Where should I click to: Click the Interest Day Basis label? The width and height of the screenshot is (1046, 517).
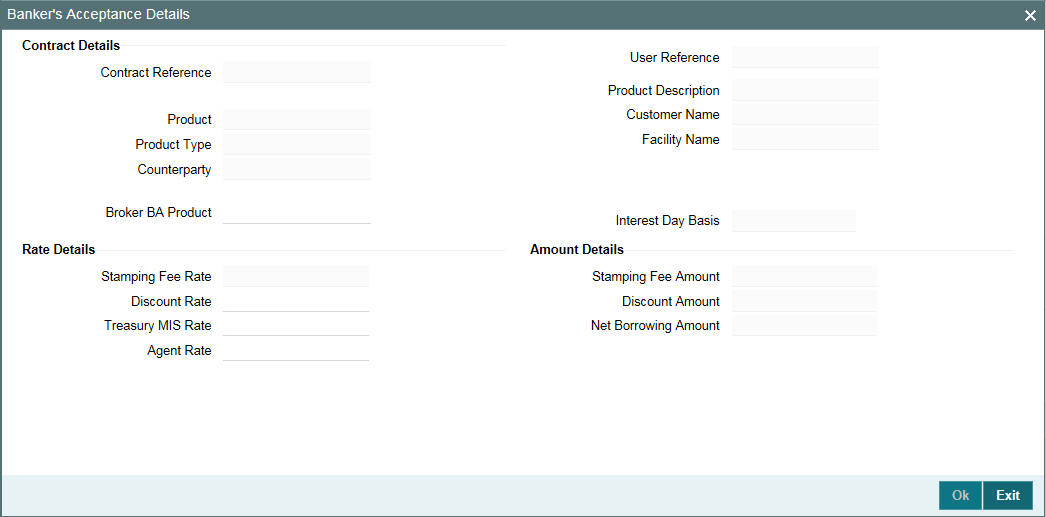click(668, 221)
